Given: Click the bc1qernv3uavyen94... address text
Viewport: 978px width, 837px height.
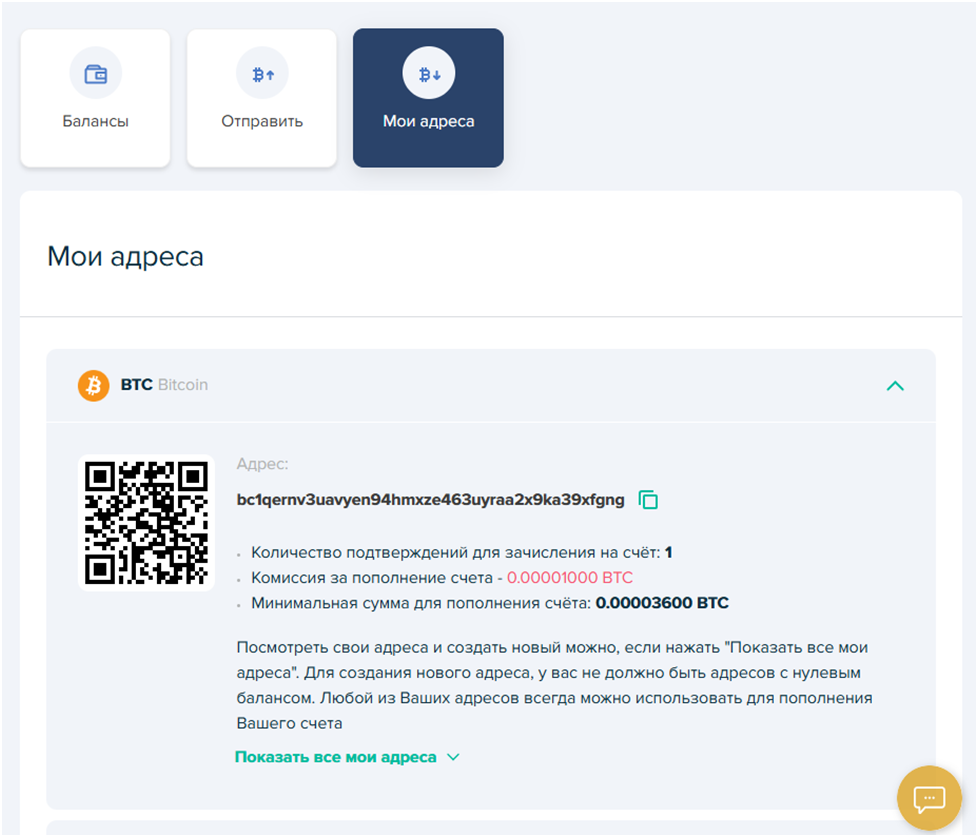Looking at the screenshot, I should [x=430, y=499].
